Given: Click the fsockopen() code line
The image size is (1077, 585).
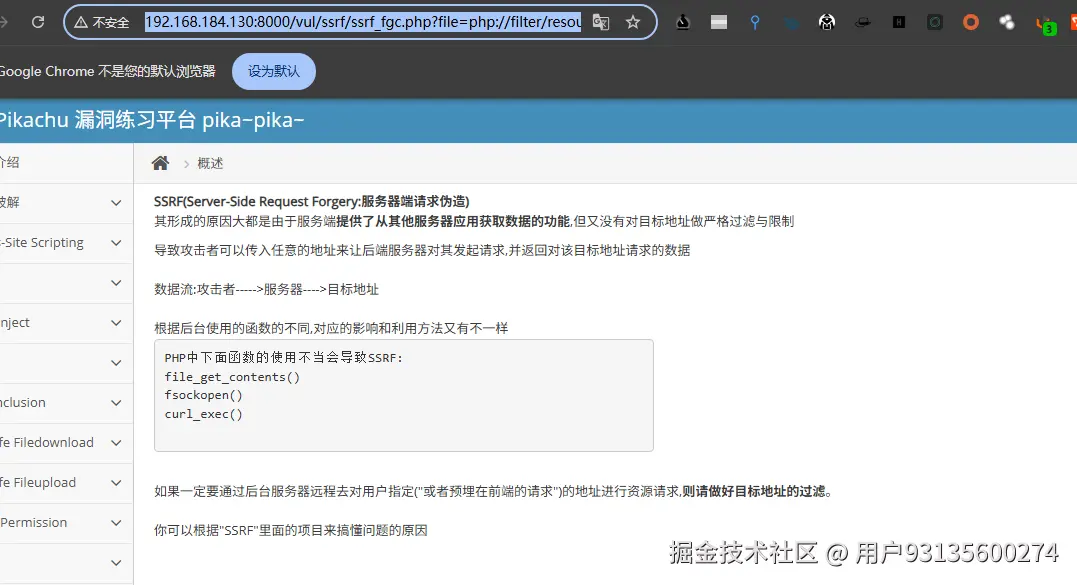Looking at the screenshot, I should click(203, 395).
